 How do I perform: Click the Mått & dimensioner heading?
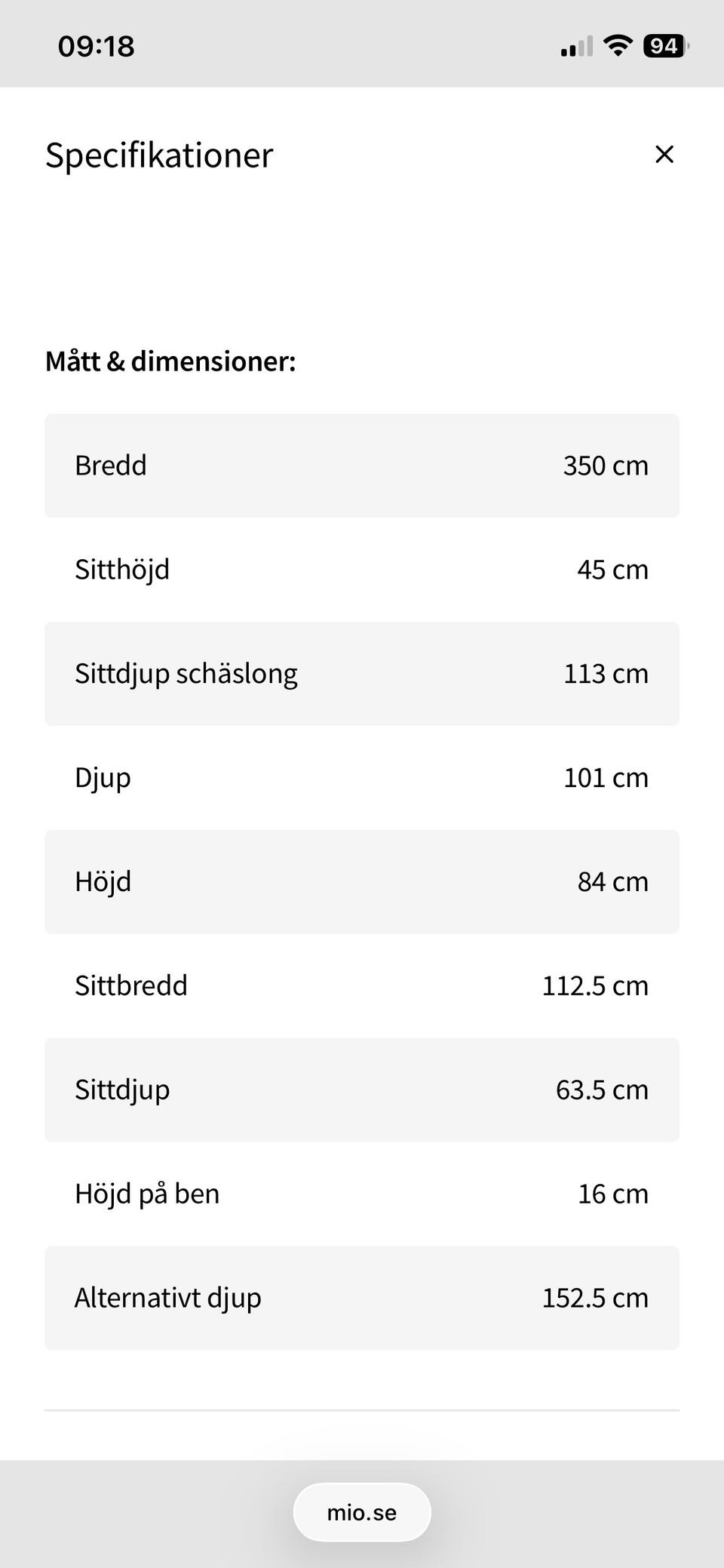point(170,361)
